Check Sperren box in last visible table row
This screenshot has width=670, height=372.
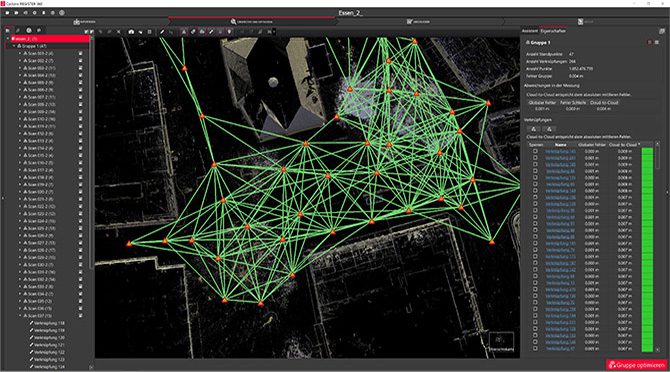click(535, 349)
